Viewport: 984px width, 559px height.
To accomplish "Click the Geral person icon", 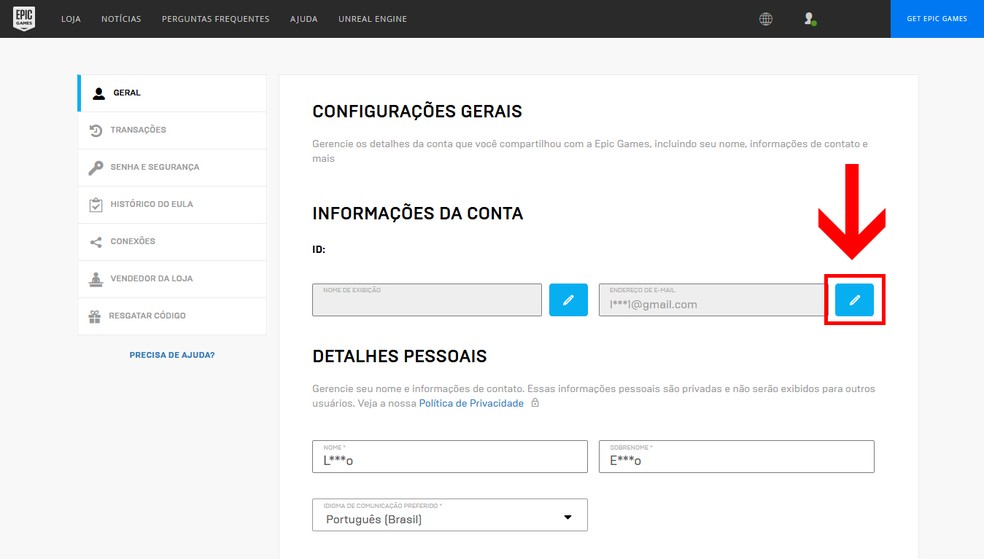I will coord(99,93).
